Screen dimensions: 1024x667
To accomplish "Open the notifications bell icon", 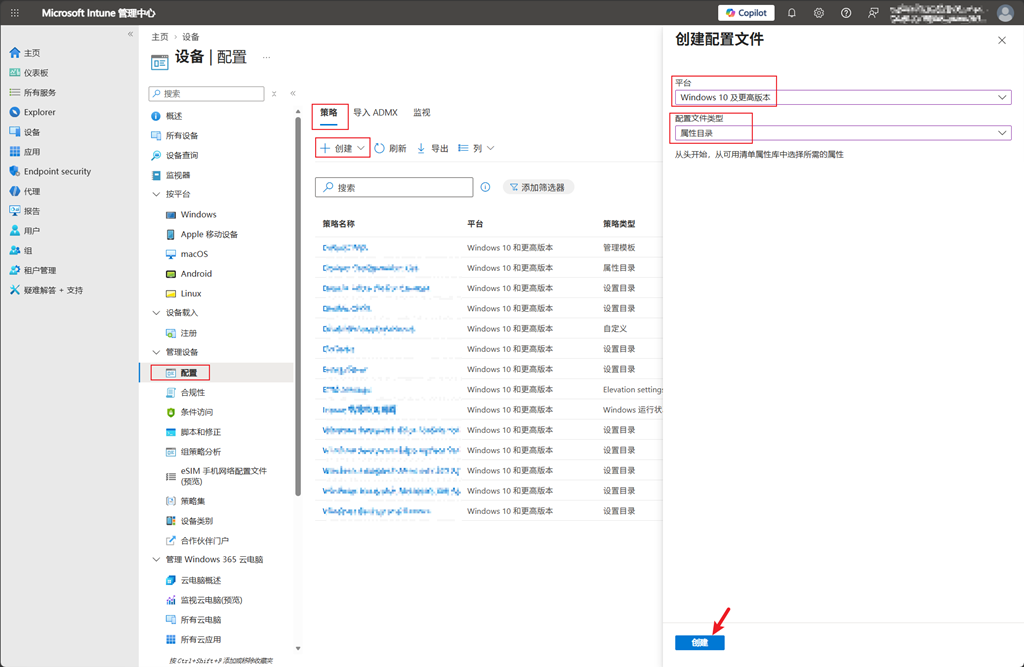I will pos(792,12).
